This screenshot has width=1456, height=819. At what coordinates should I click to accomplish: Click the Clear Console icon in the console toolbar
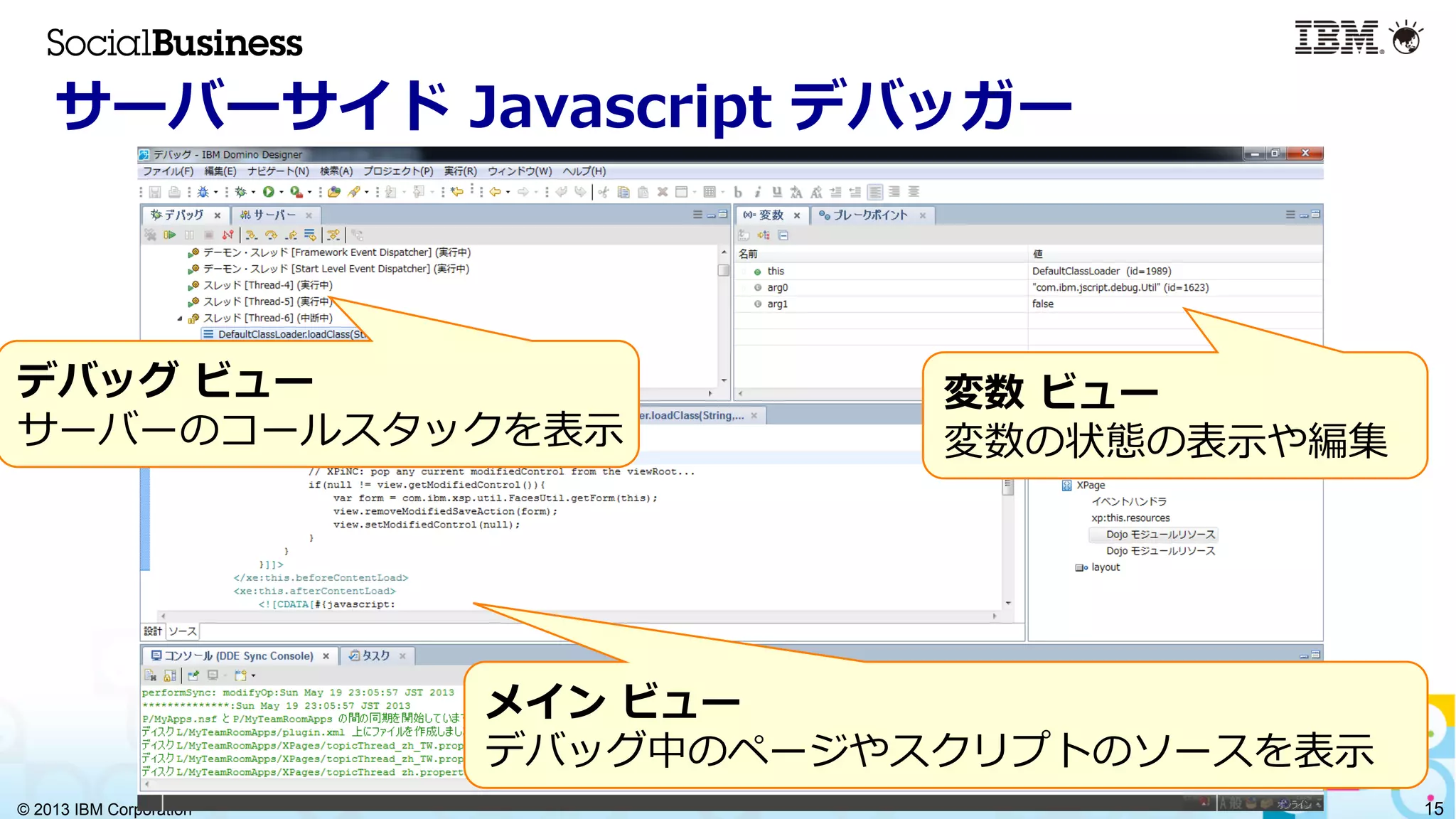pyautogui.click(x=150, y=675)
